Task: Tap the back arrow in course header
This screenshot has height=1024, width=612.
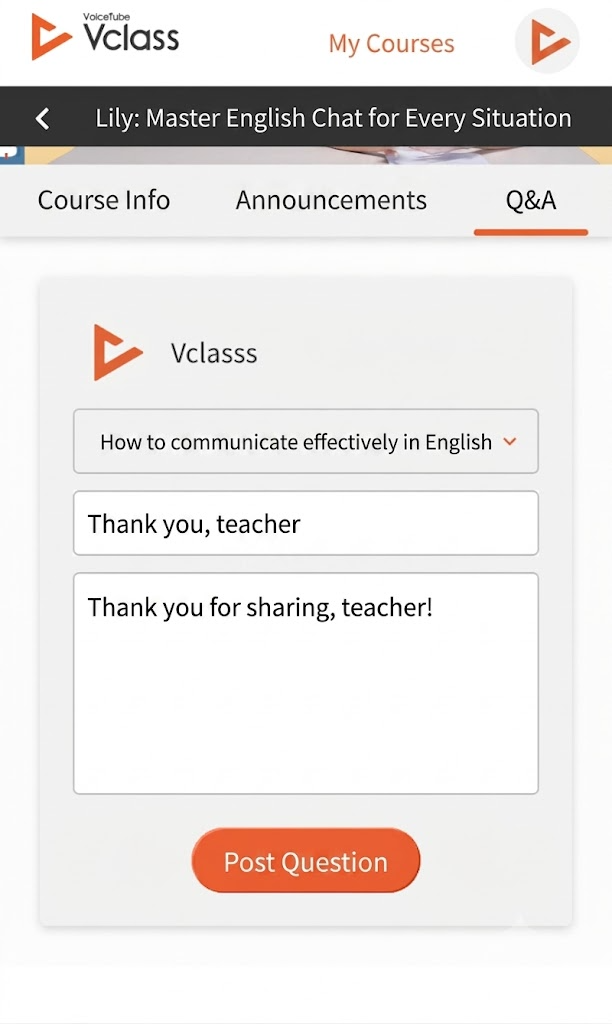Action: click(42, 118)
